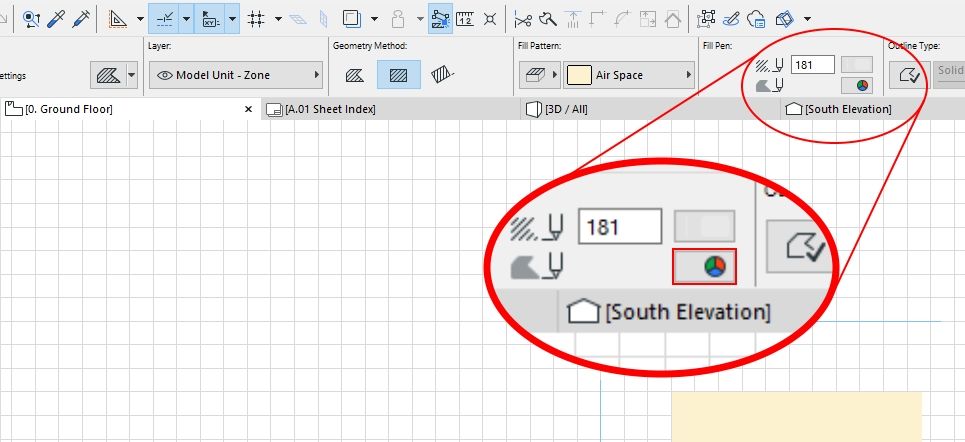Image resolution: width=965 pixels, height=442 pixels.
Task: Open the cloud Teamwork icon
Action: tap(756, 19)
